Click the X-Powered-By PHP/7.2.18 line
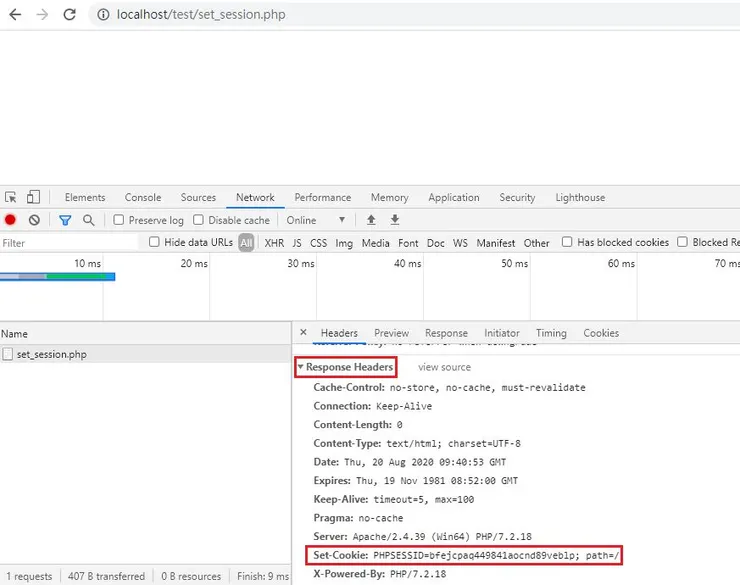 click(380, 574)
